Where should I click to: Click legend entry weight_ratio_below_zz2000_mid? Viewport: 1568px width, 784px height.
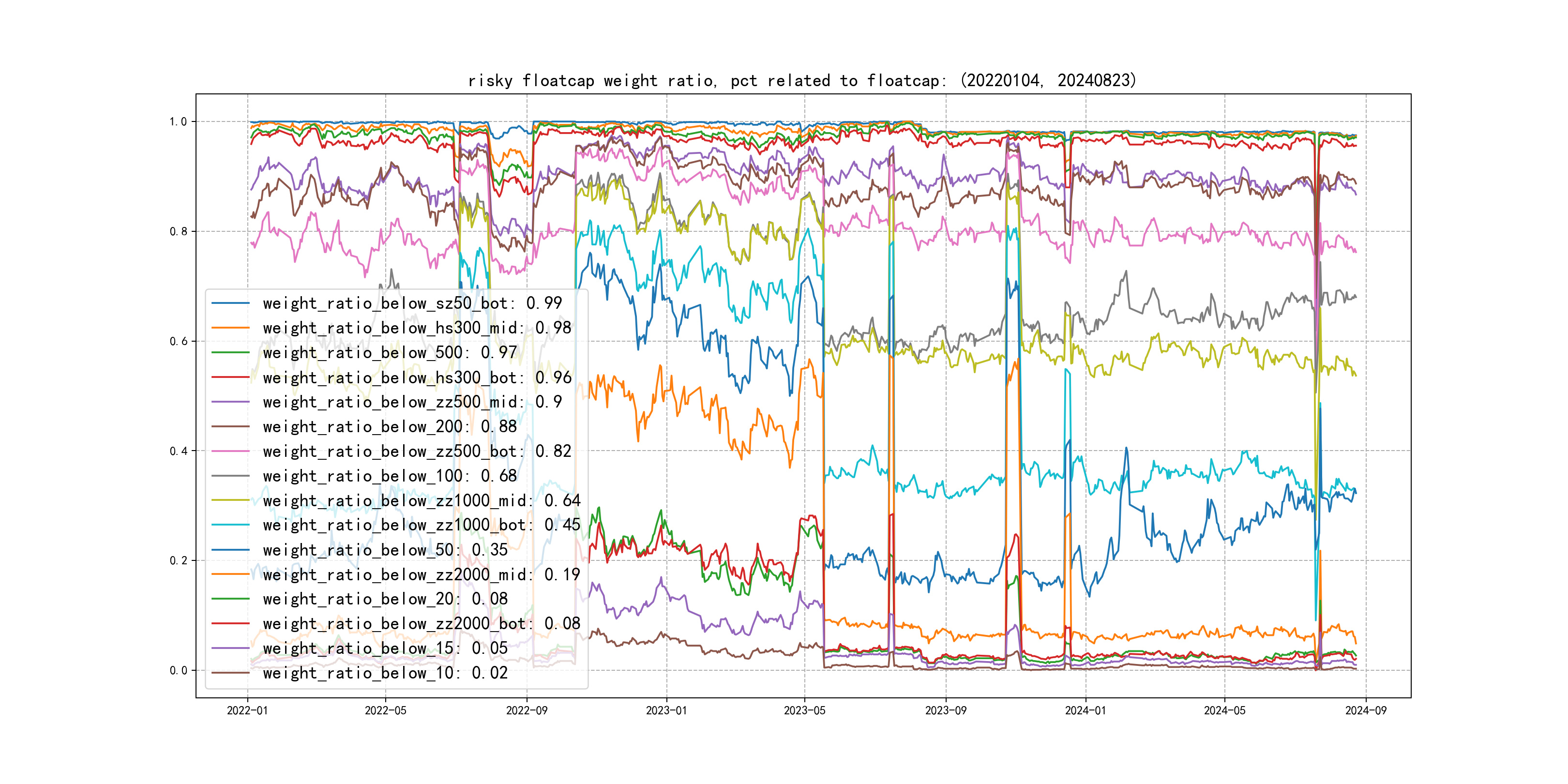421,574
